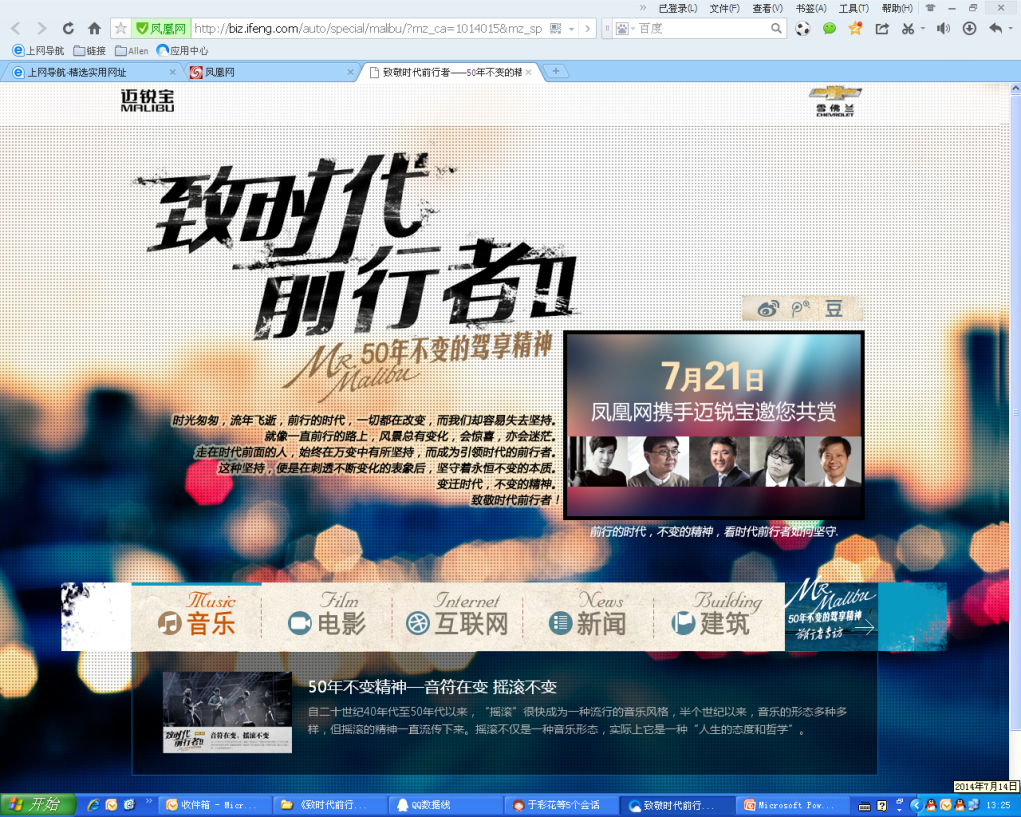1021x817 pixels.
Task: Open the skin shirt icon
Action: (x=930, y=8)
